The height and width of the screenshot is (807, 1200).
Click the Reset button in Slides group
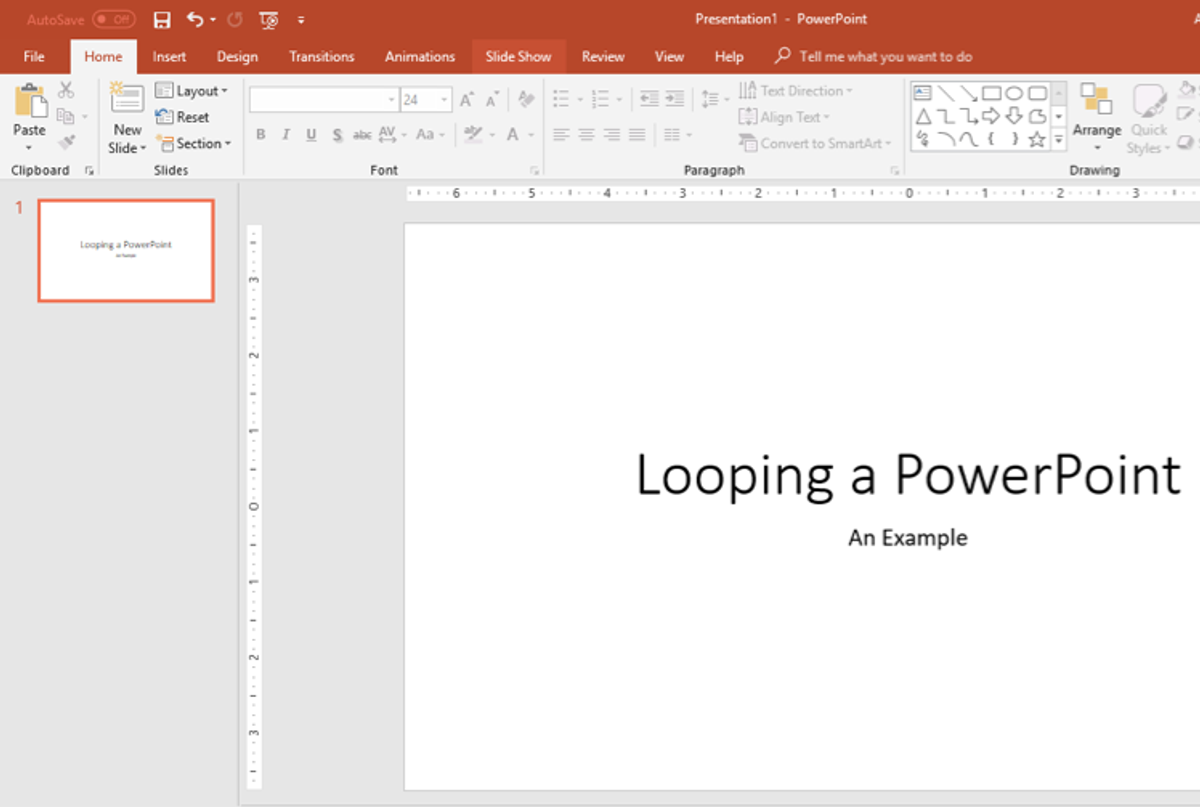tap(186, 117)
